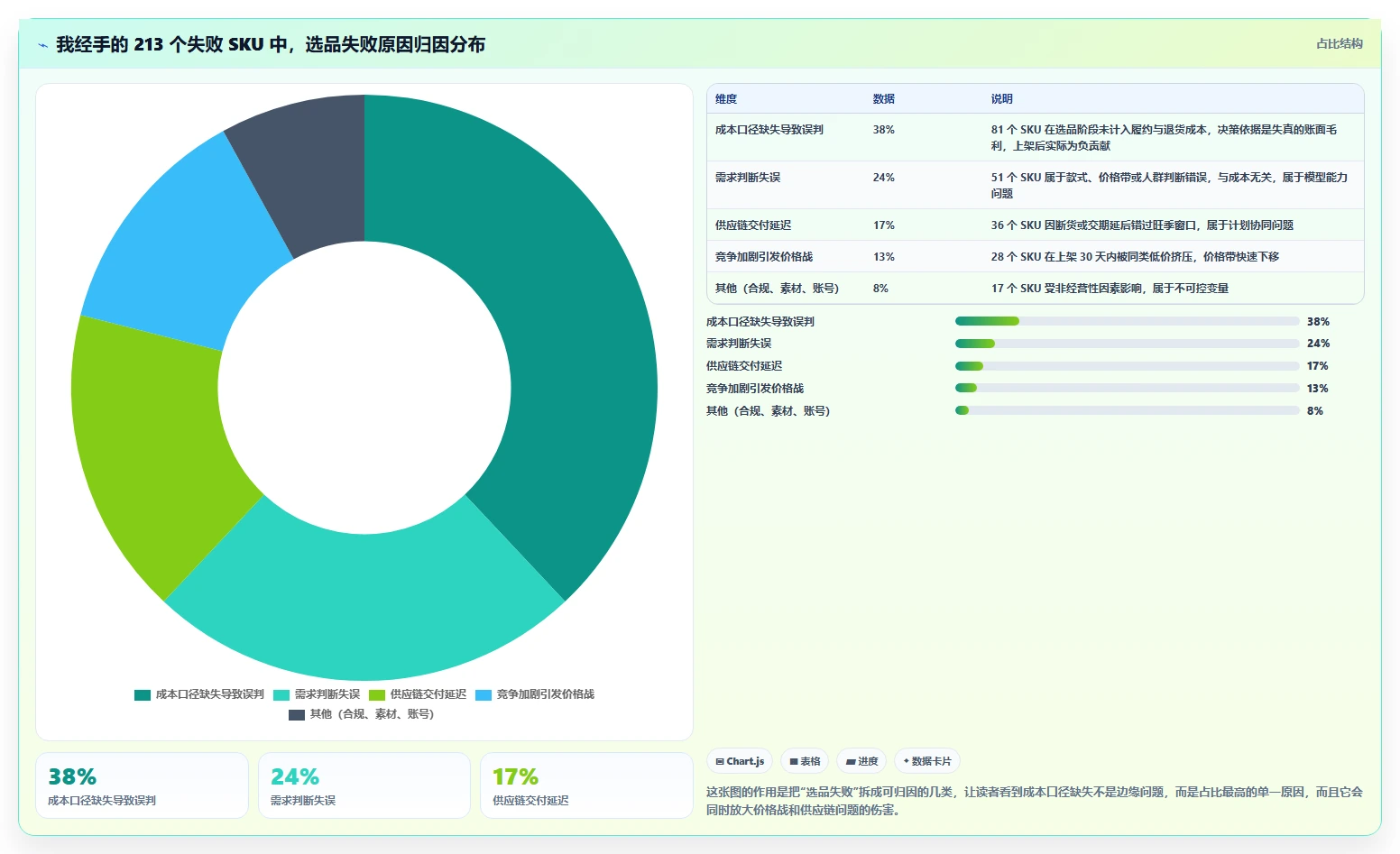The width and height of the screenshot is (1400, 854).
Task: Click the 表格 tag
Action: (805, 761)
